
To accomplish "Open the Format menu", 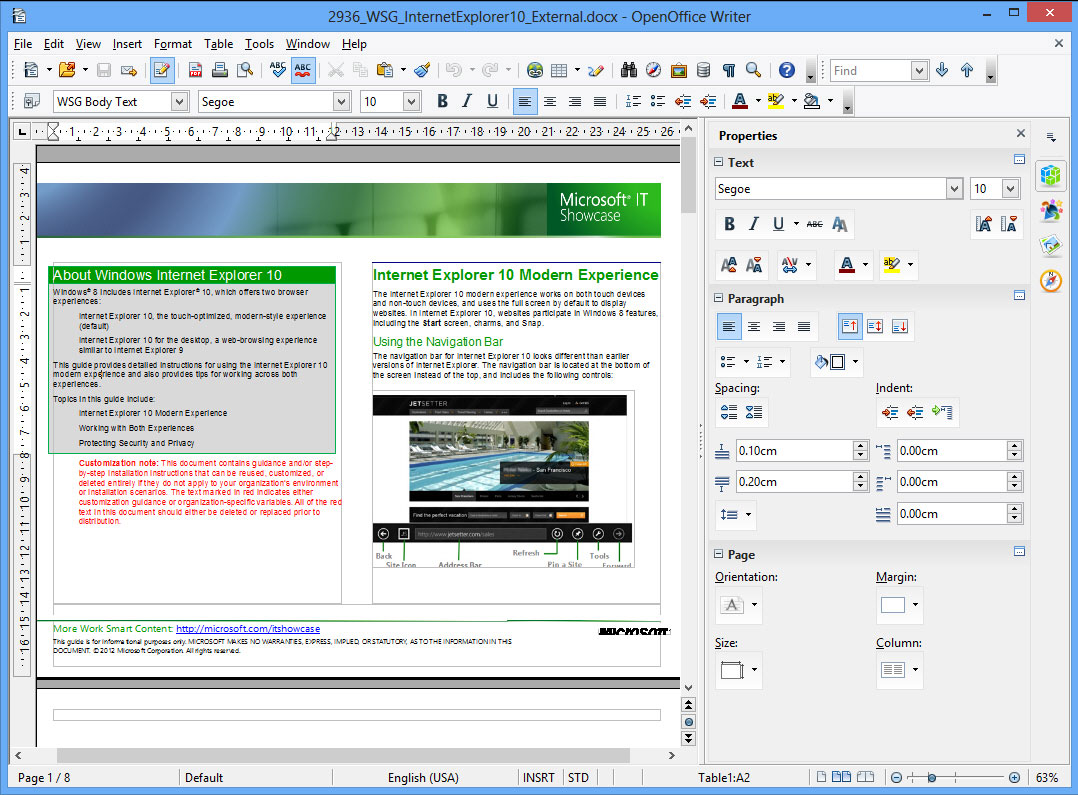I will tap(173, 44).
